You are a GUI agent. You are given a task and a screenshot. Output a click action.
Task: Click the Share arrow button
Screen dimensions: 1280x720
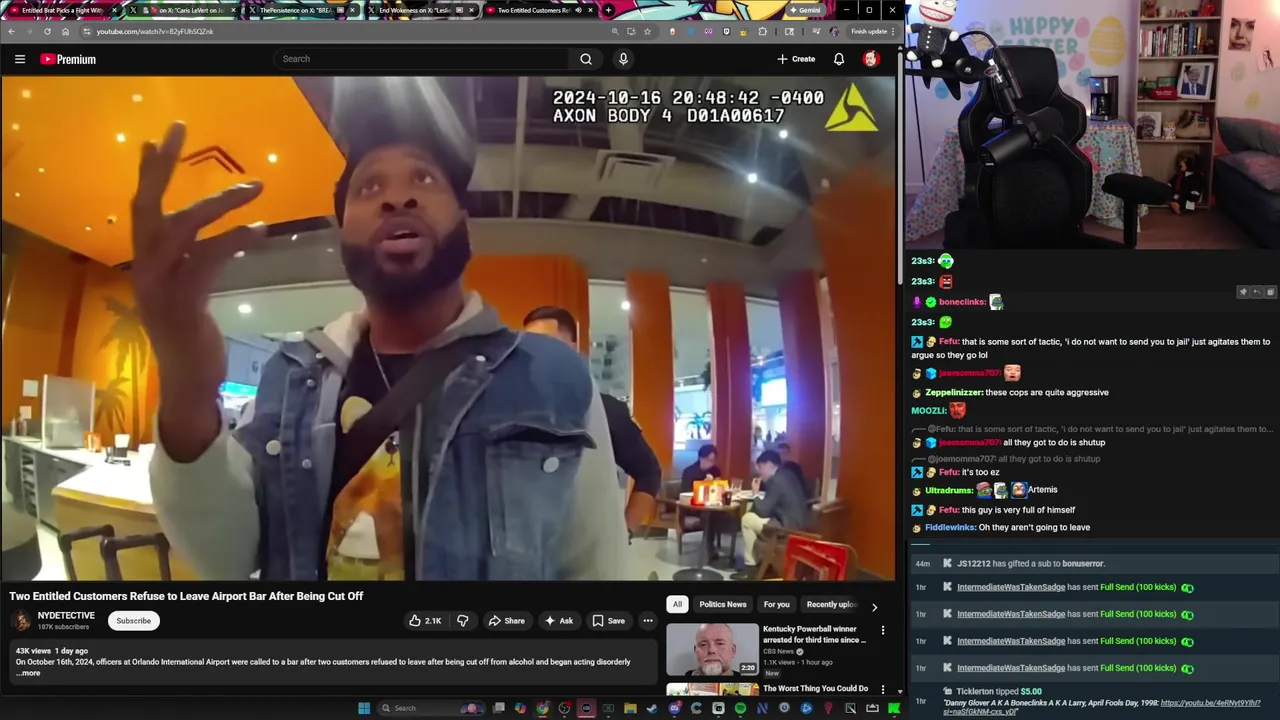coord(506,621)
